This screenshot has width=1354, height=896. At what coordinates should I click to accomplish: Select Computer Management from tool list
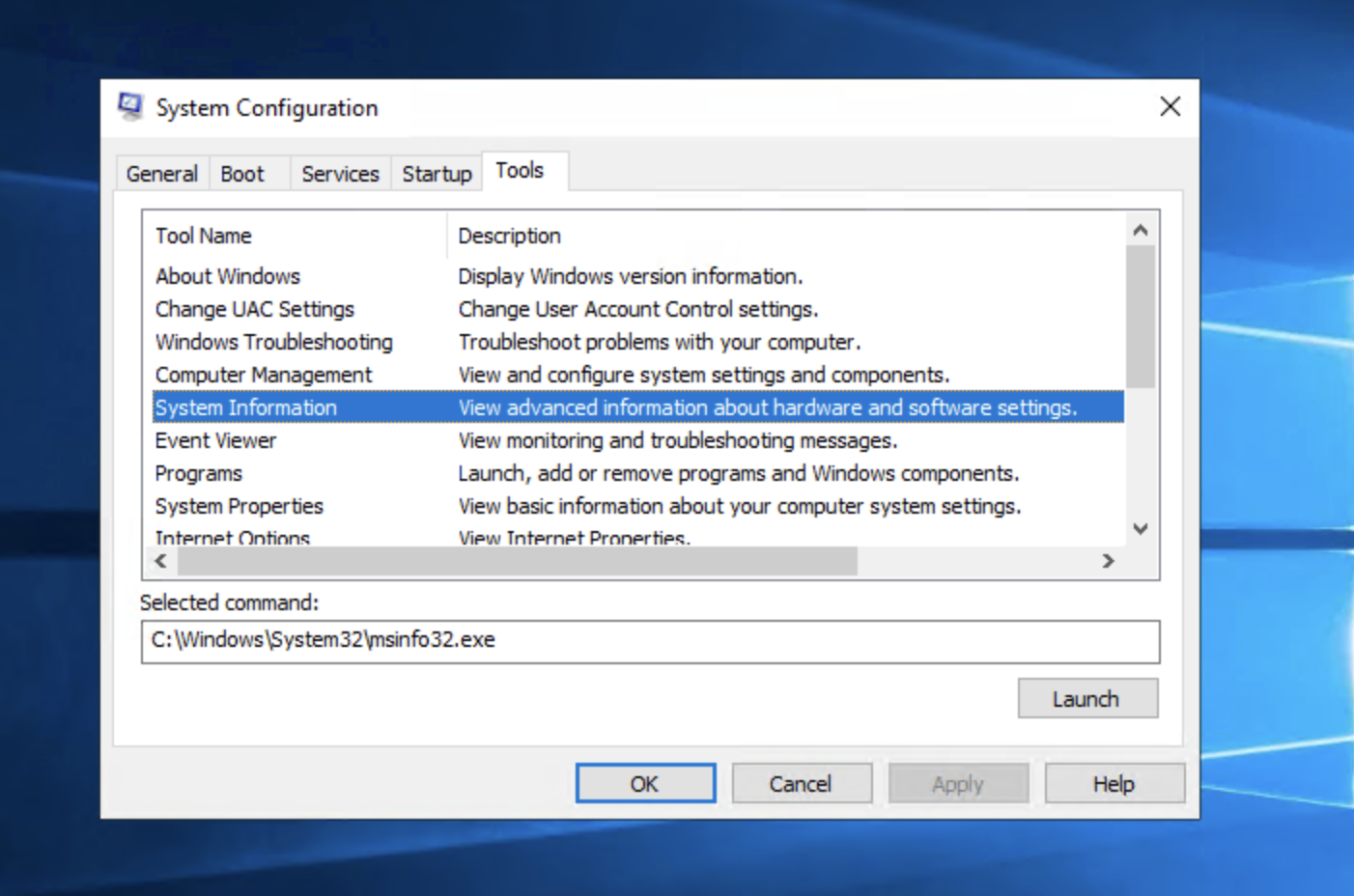pos(264,375)
